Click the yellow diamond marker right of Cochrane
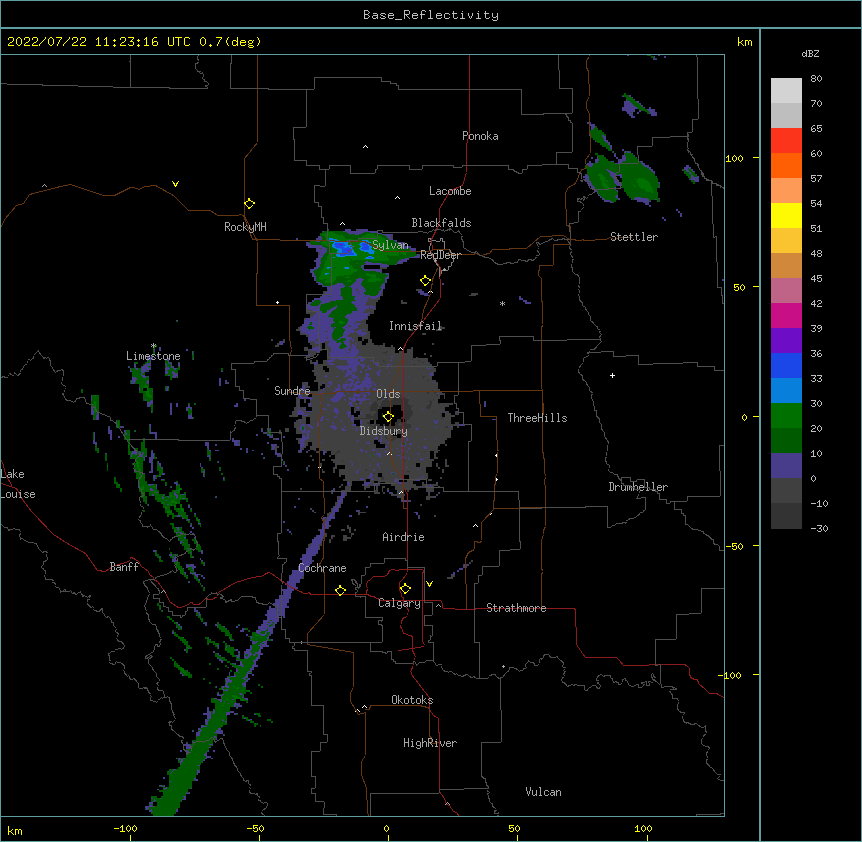The width and height of the screenshot is (862, 842). [340, 590]
